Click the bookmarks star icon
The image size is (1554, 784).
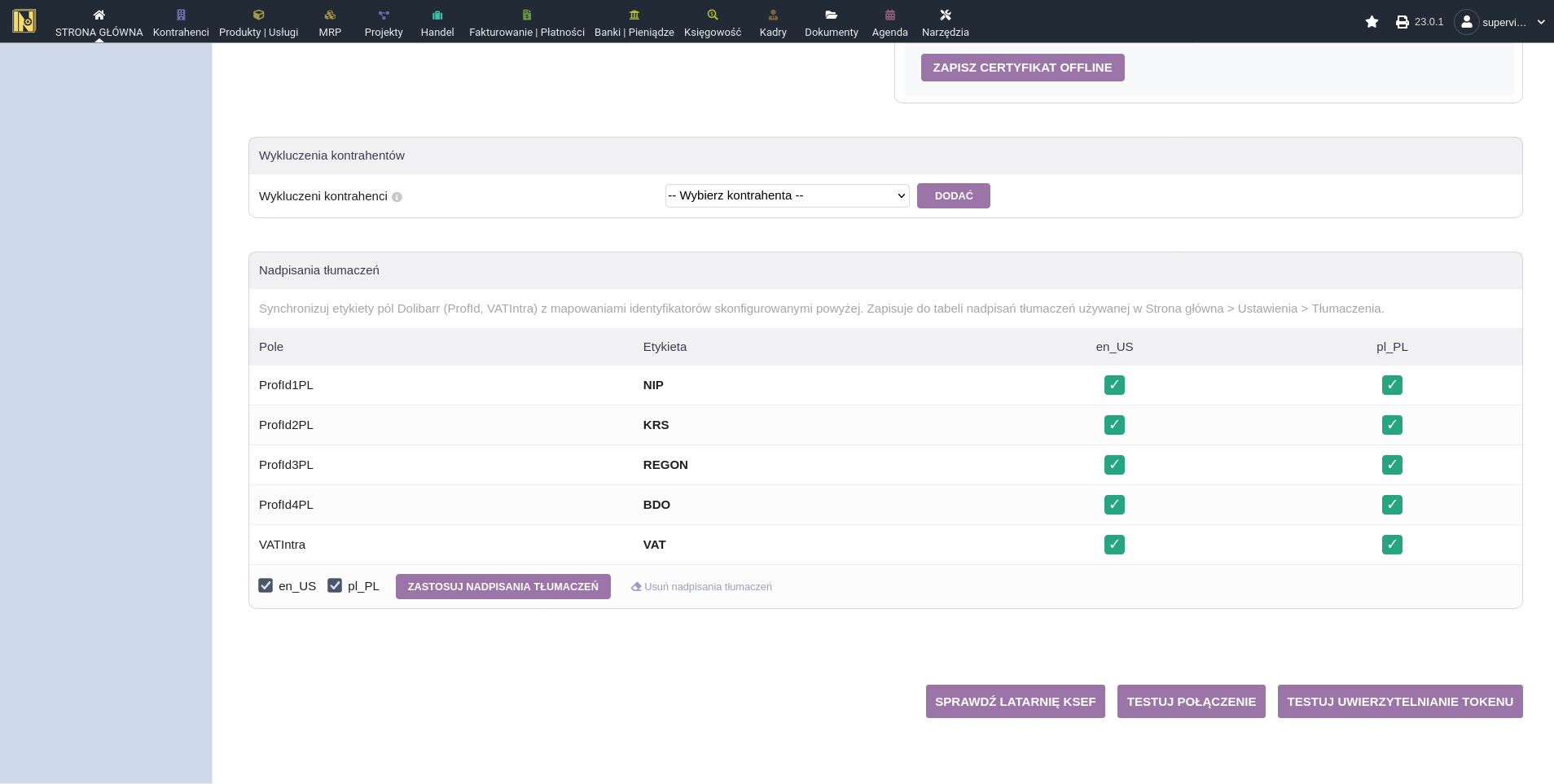[1372, 22]
